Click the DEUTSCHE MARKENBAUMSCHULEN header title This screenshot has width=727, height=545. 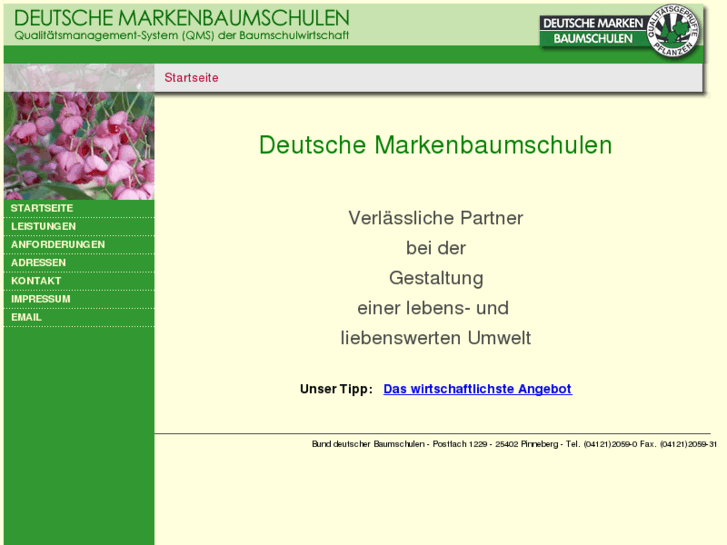182,18
